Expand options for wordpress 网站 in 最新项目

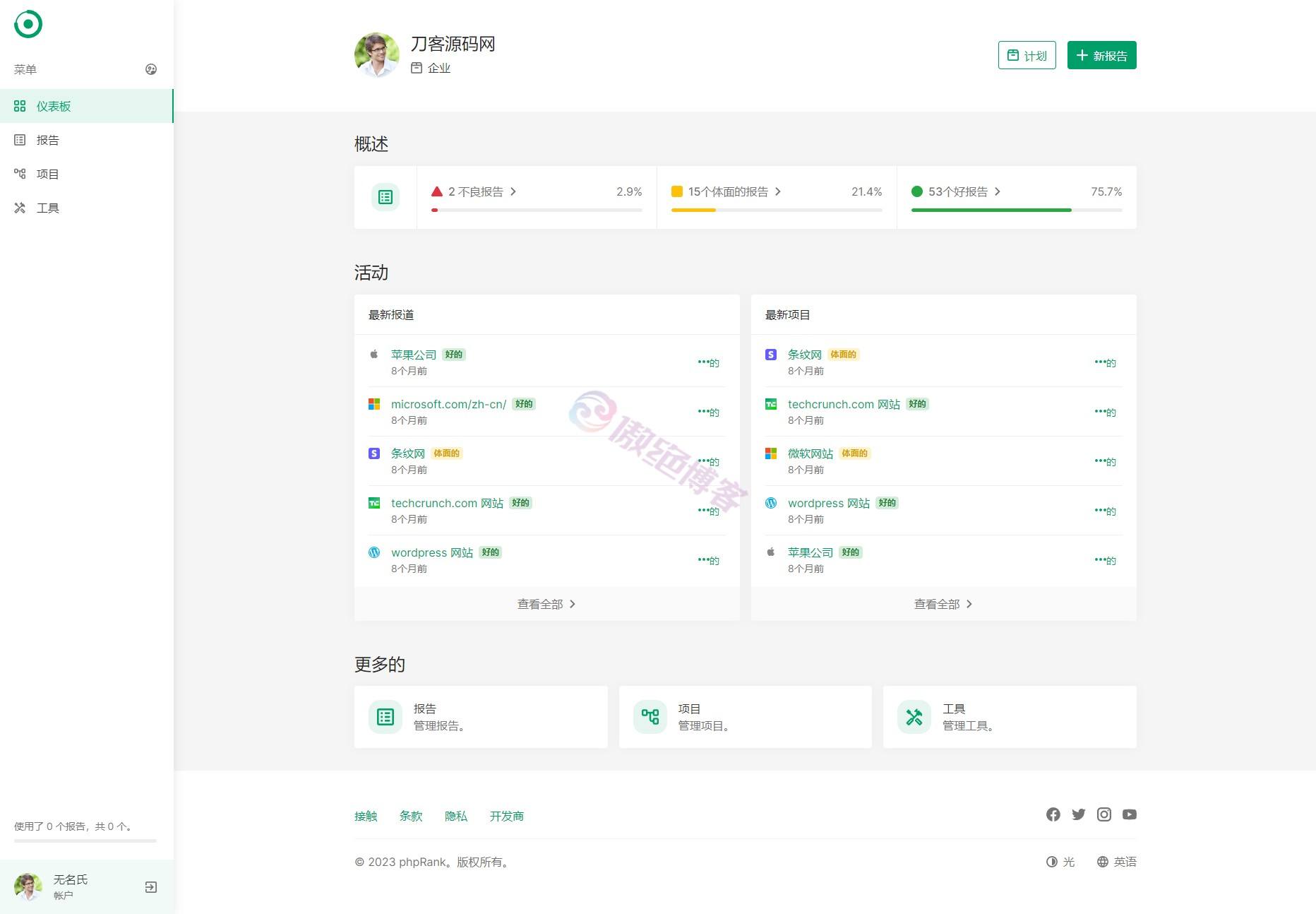(1105, 511)
